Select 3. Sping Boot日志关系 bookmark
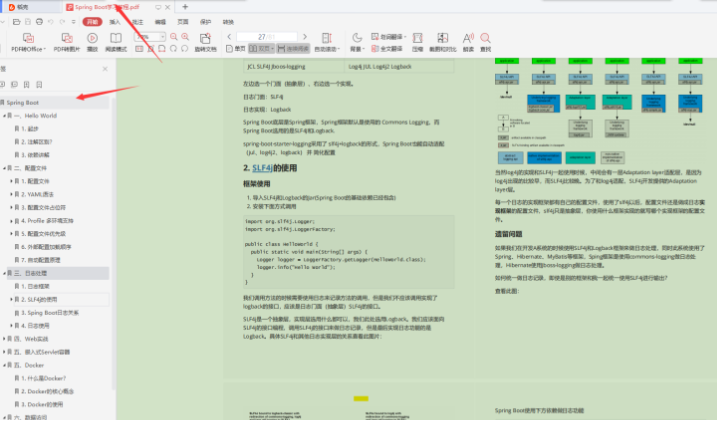Image resolution: width=720 pixels, height=421 pixels. pos(50,313)
